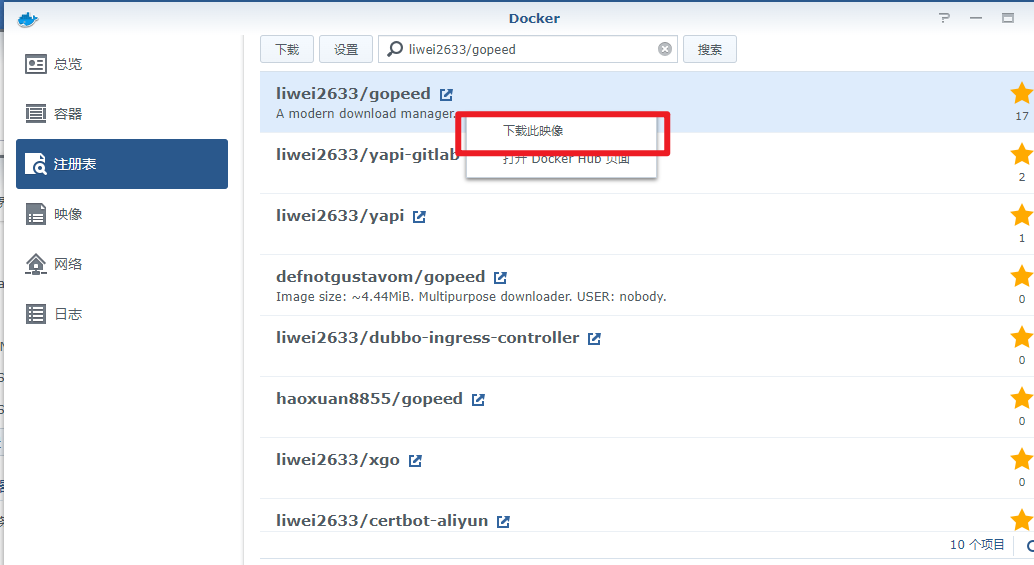Minimize the Docker window
1034x565 pixels.
point(976,18)
